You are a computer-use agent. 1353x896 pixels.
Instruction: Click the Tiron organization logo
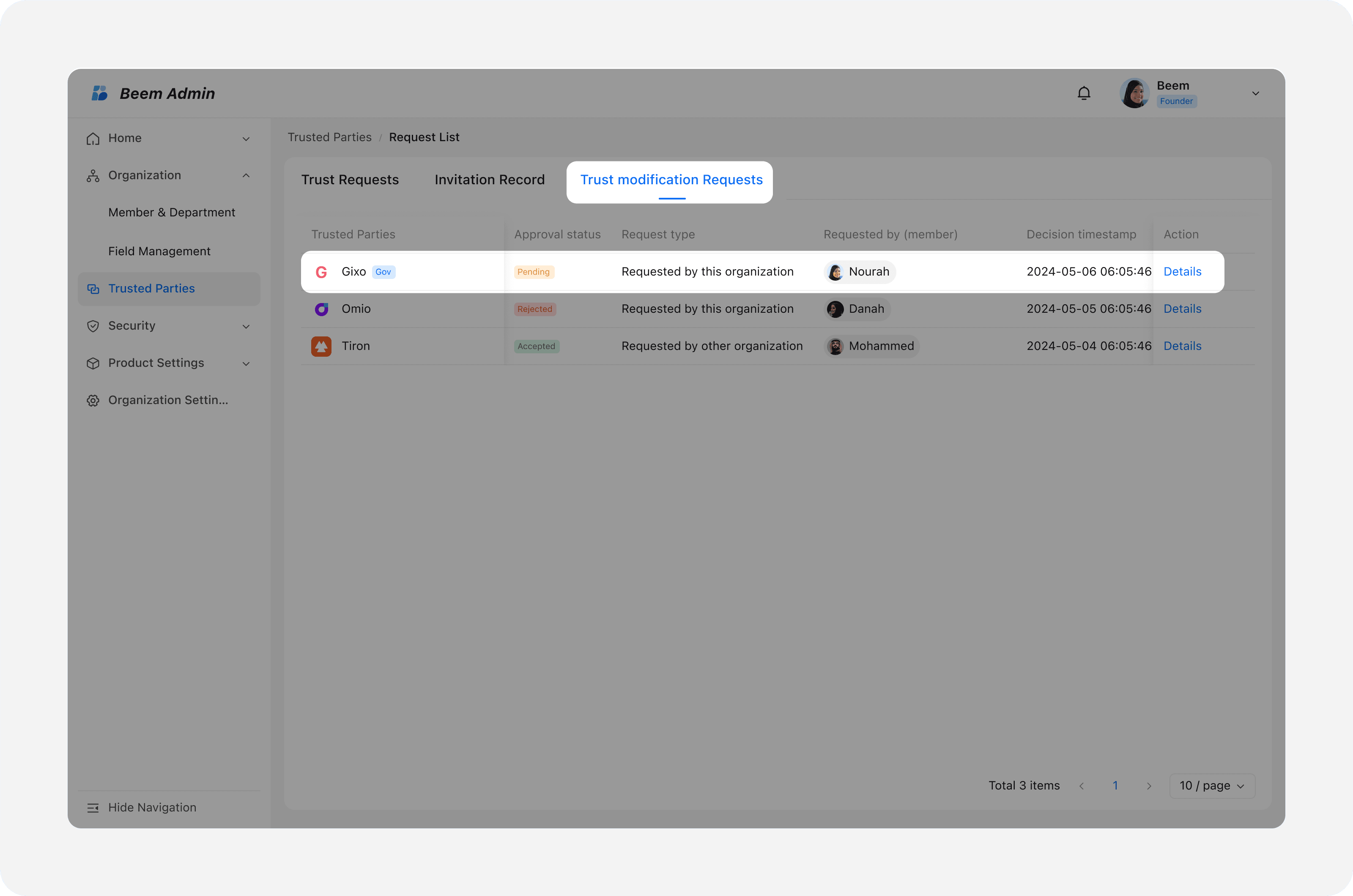(x=321, y=346)
